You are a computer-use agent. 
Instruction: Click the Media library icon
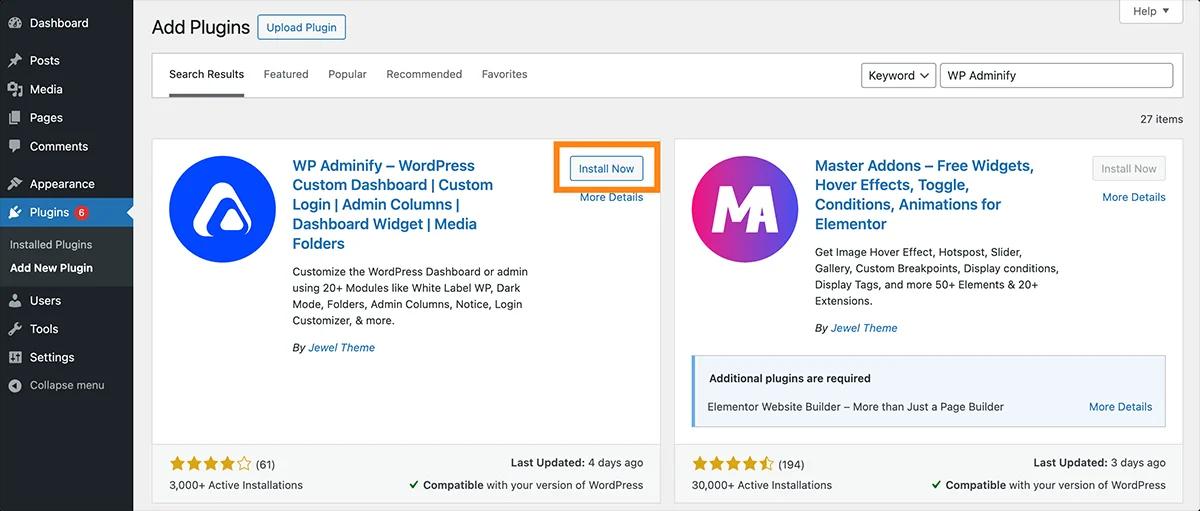[15, 89]
